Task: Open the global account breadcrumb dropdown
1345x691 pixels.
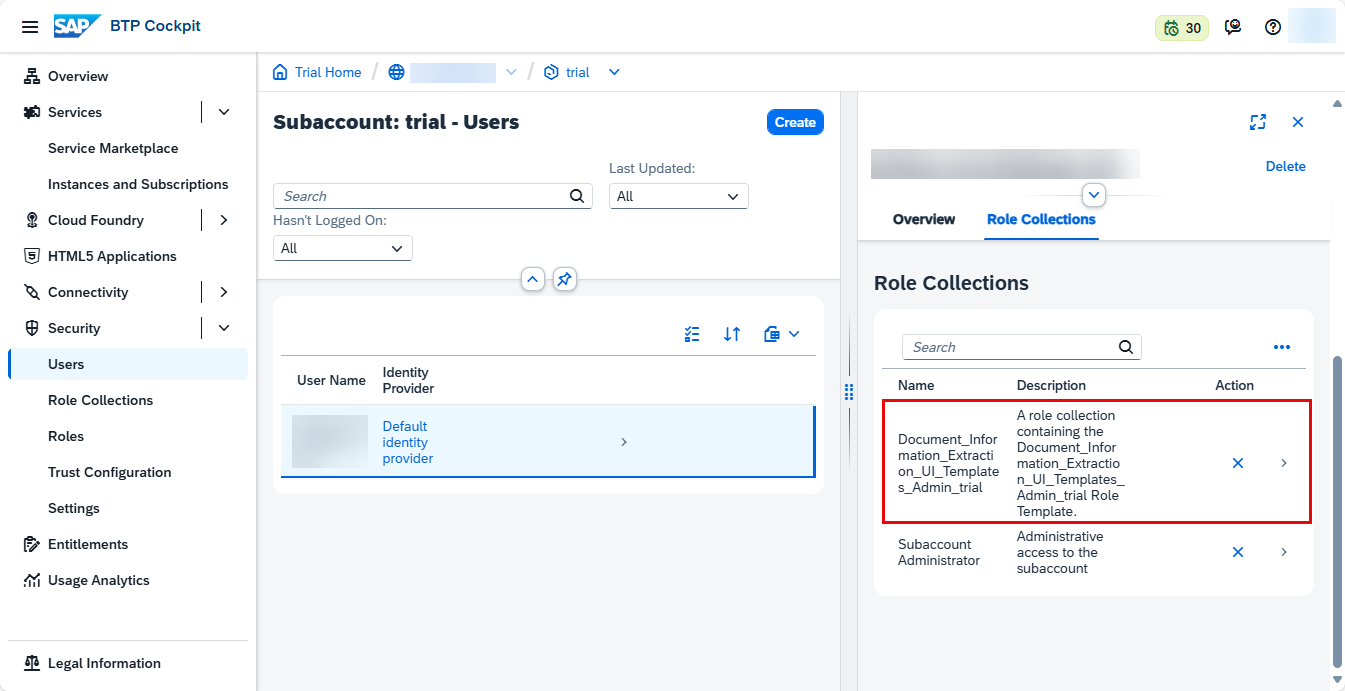Action: coord(511,72)
